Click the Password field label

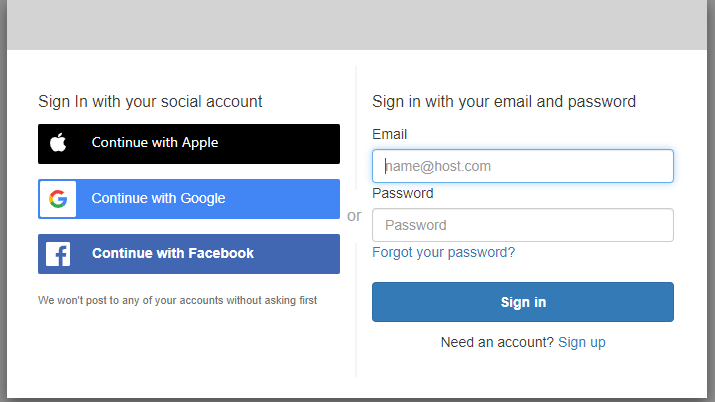tap(402, 193)
